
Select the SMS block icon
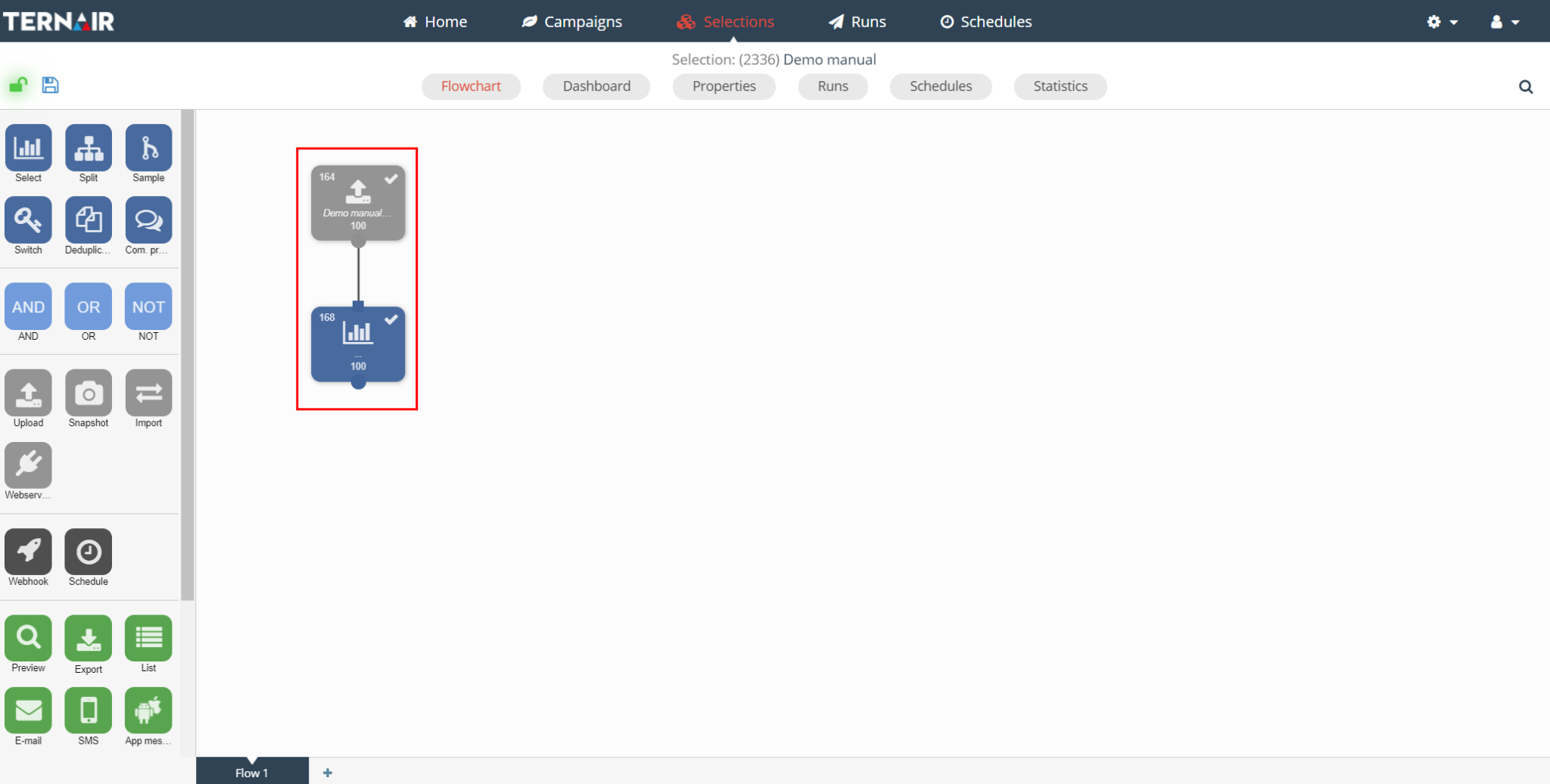(89, 711)
